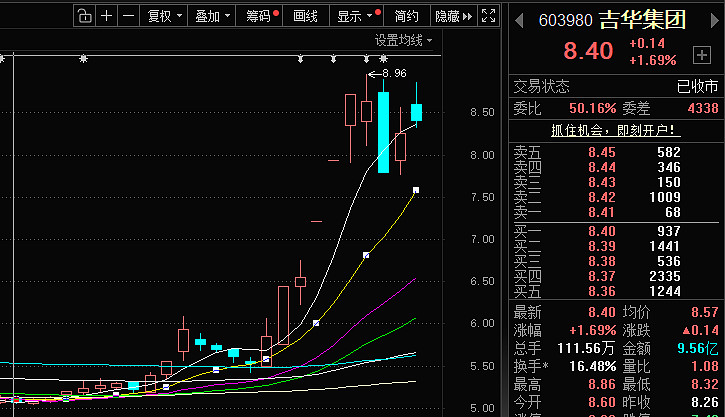Click 买五 price 8.36
Viewport: 725px width, 417px height.
602,291
